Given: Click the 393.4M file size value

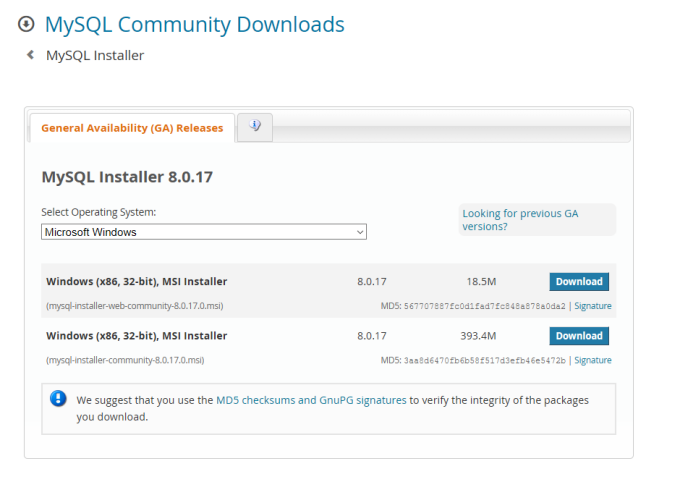Looking at the screenshot, I should coord(478,336).
